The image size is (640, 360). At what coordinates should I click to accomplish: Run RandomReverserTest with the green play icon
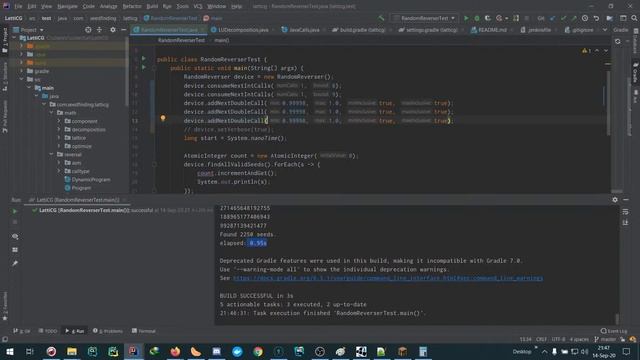point(466,18)
